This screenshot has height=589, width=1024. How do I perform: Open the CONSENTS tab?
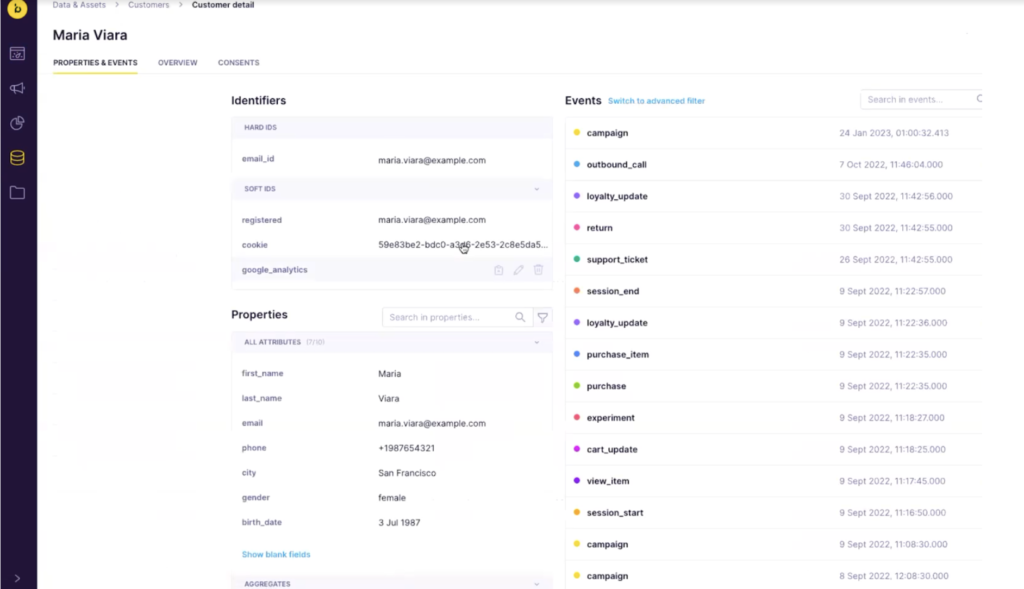tap(238, 62)
